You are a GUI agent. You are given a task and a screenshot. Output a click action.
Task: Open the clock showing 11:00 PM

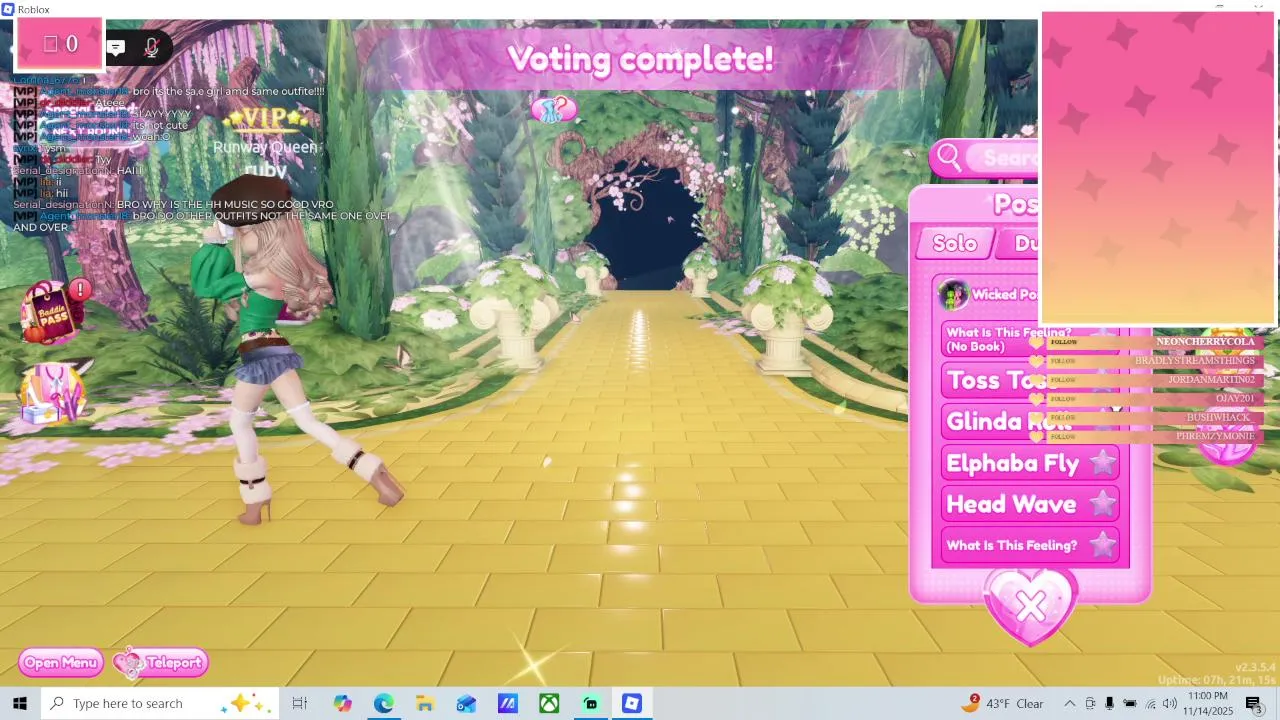point(1208,703)
